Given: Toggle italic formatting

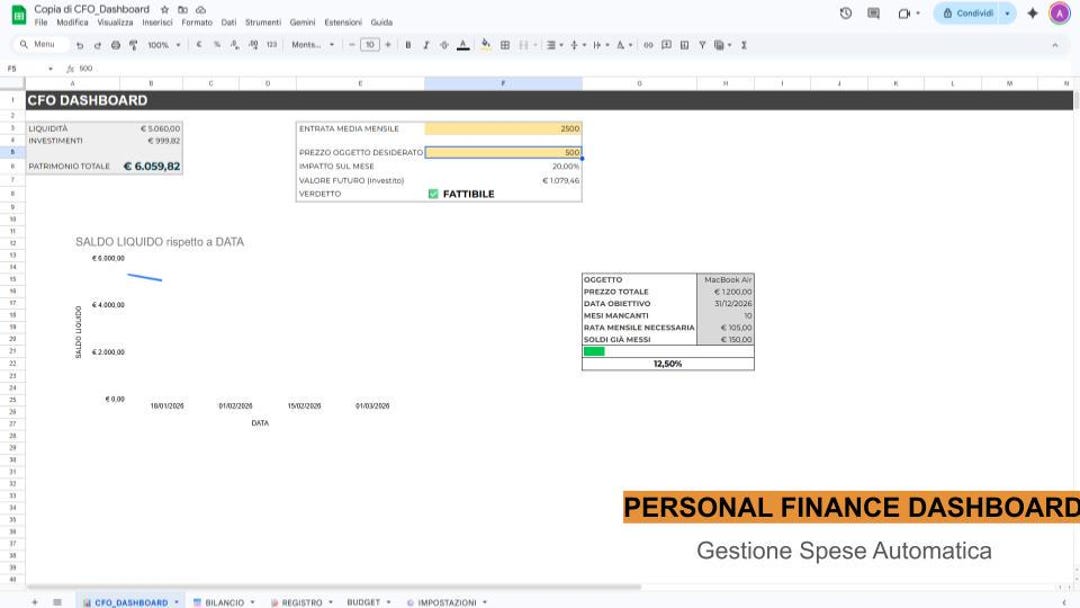Looking at the screenshot, I should [x=426, y=45].
